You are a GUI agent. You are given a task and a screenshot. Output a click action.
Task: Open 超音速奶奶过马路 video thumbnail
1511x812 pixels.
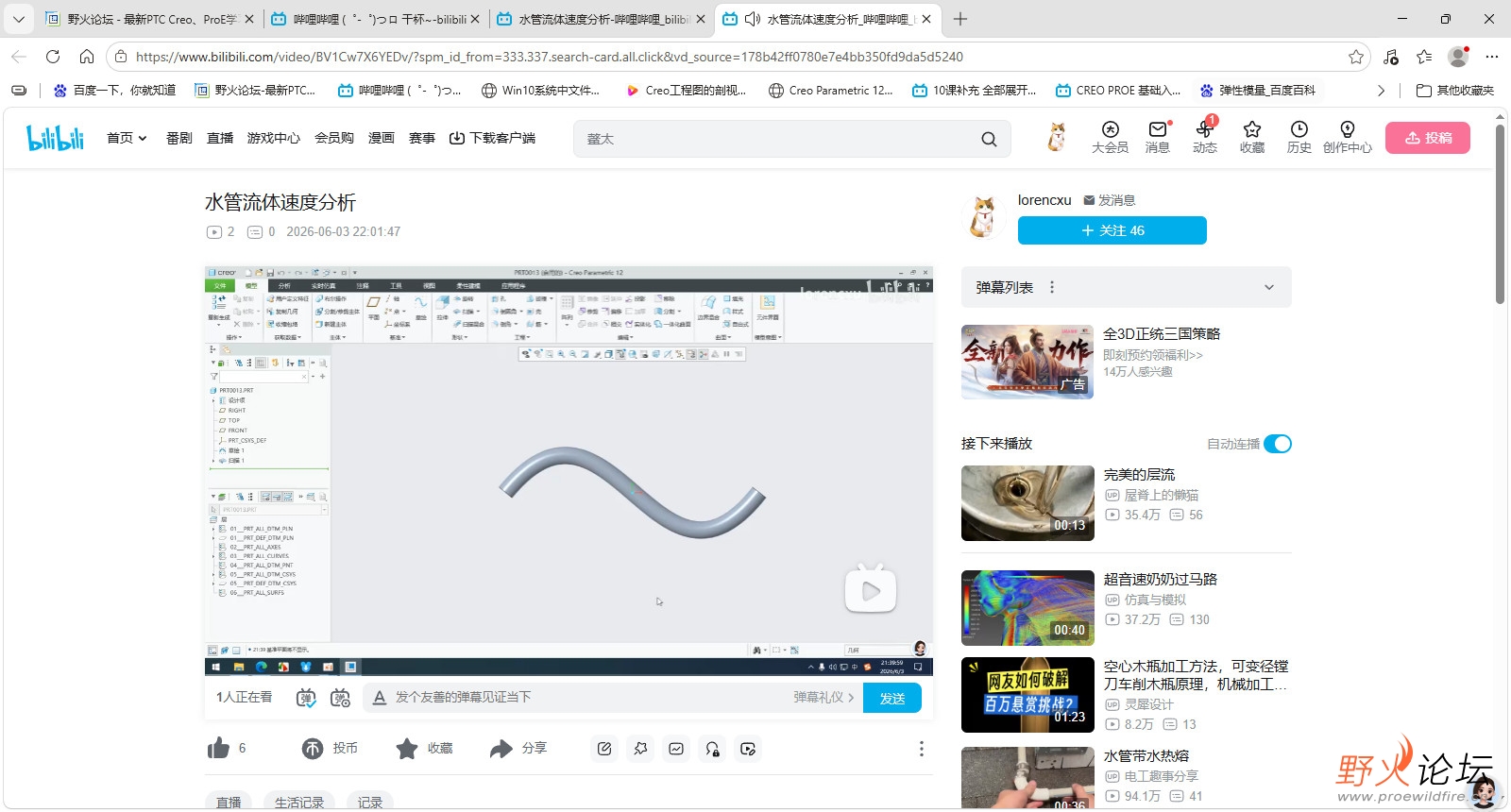pos(1027,608)
